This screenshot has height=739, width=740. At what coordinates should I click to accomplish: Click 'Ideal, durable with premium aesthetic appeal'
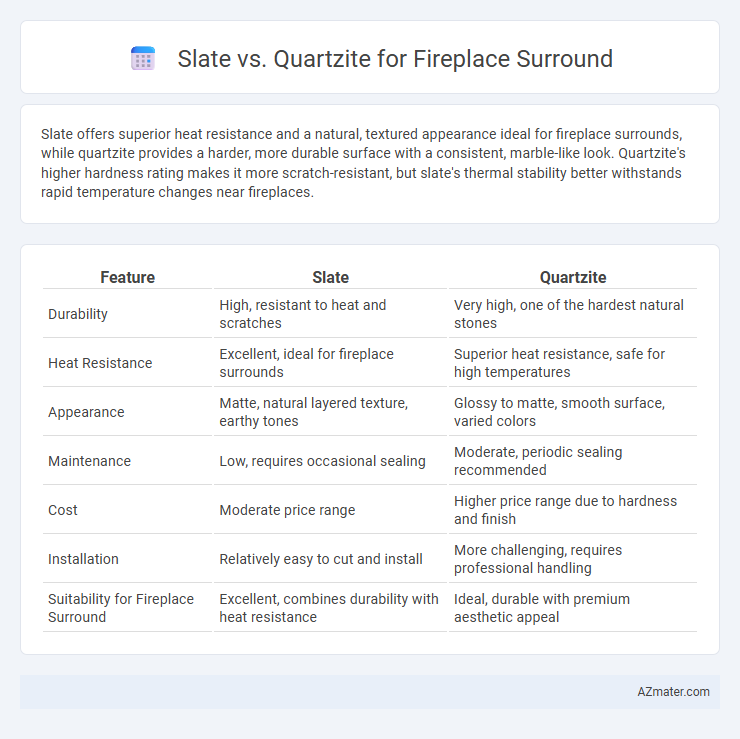pyautogui.click(x=542, y=608)
